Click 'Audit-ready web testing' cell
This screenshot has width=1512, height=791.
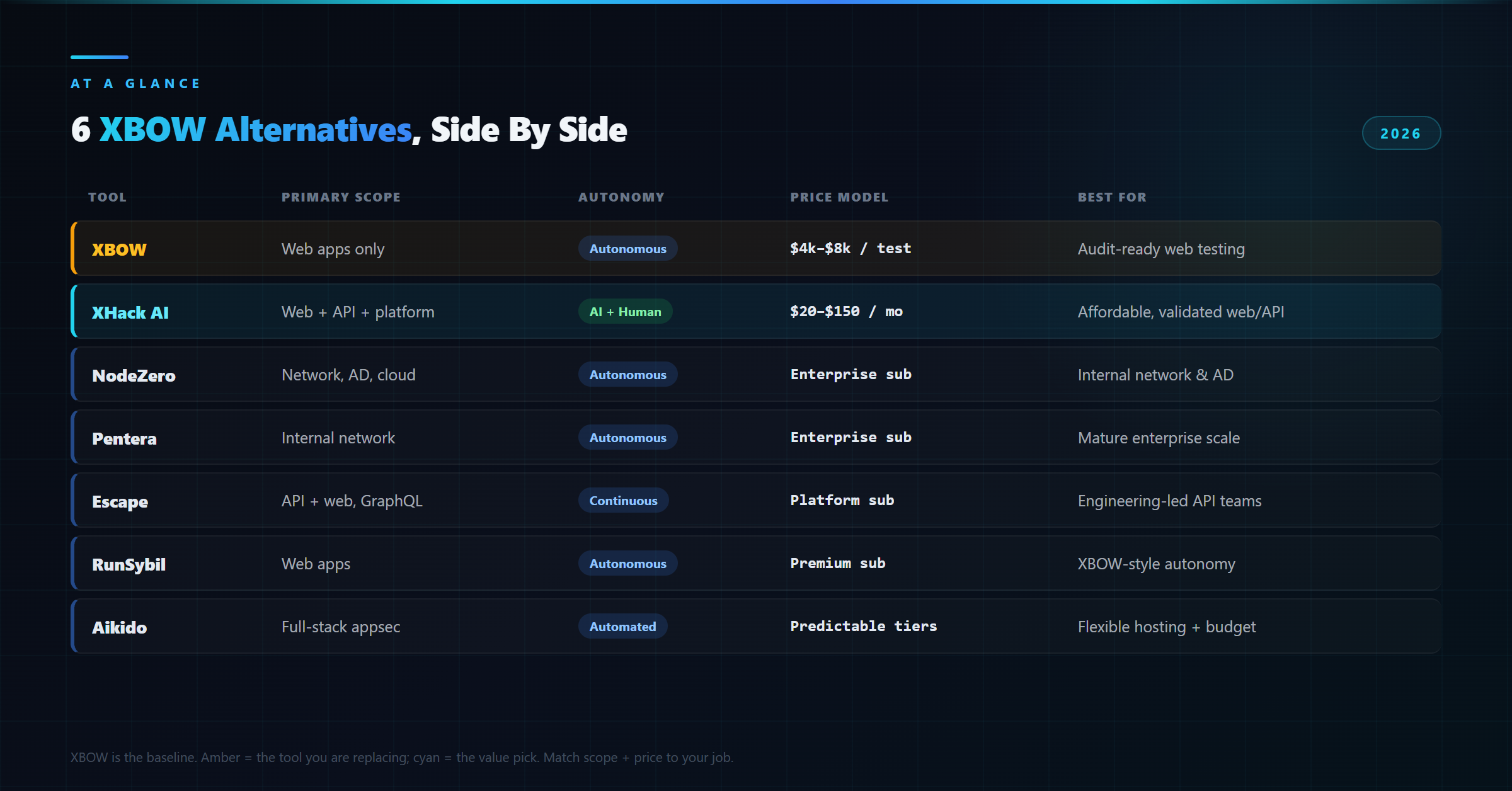click(x=1161, y=249)
